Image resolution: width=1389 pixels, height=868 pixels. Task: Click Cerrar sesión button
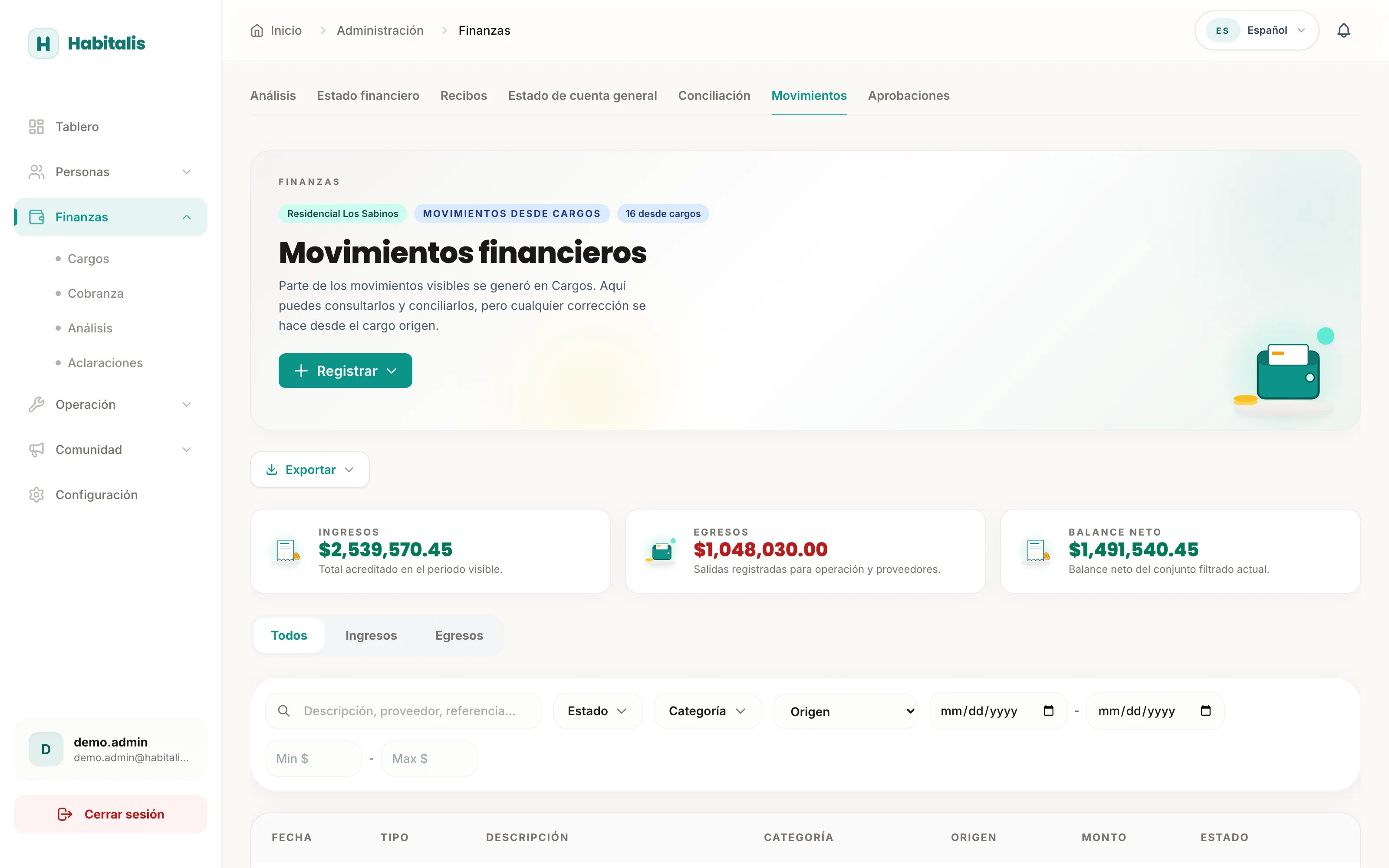point(111,814)
